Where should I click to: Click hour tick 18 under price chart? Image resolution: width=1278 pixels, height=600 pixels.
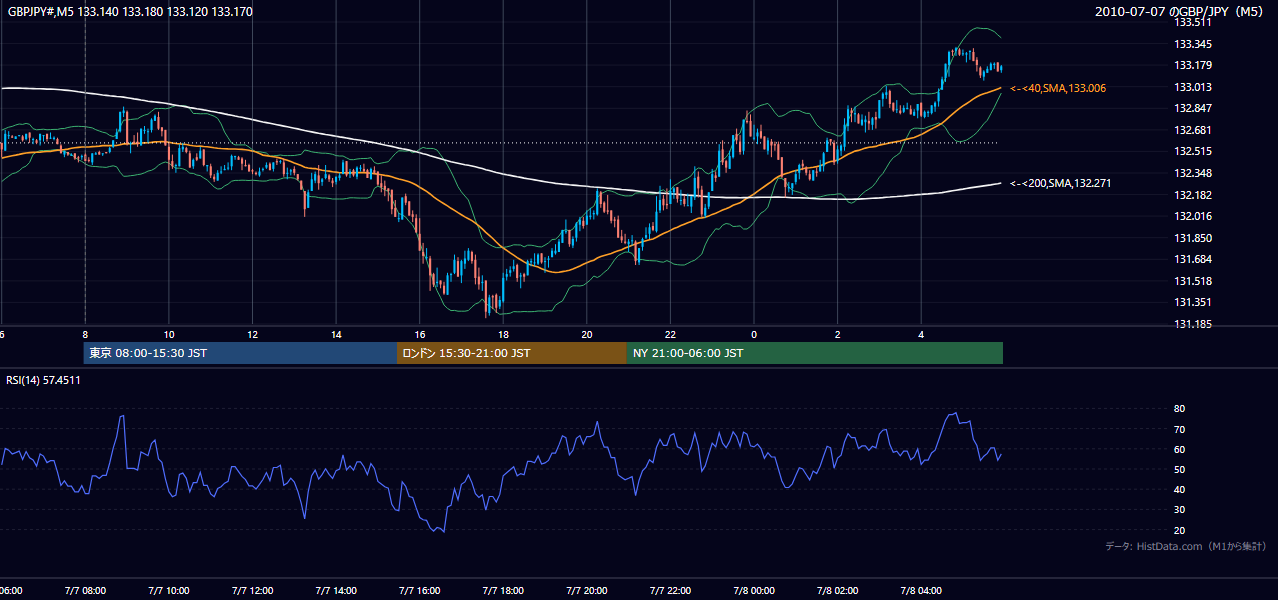503,335
